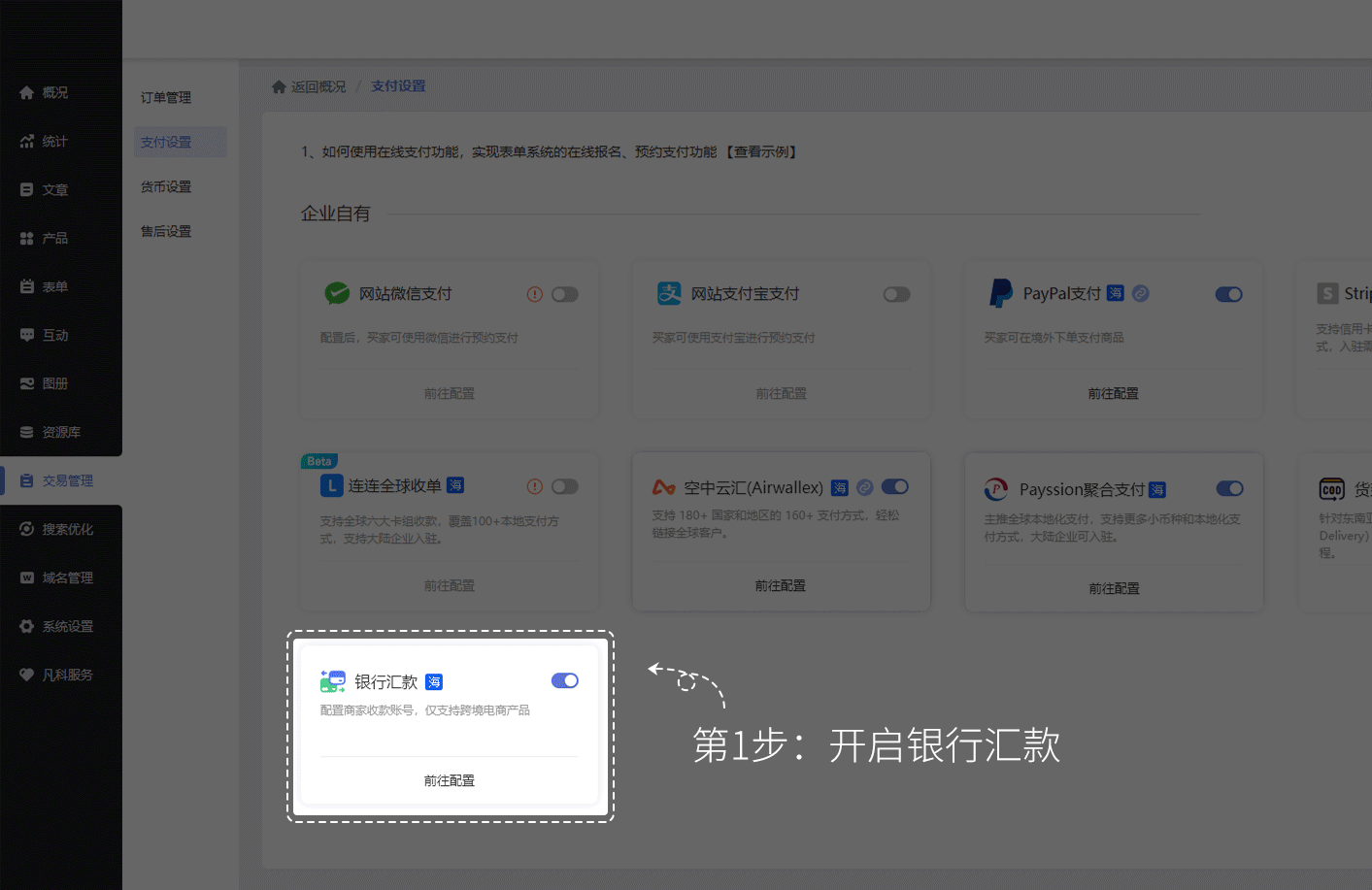Click the WeChat Pay green logo icon
1372x890 pixels.
tap(337, 293)
